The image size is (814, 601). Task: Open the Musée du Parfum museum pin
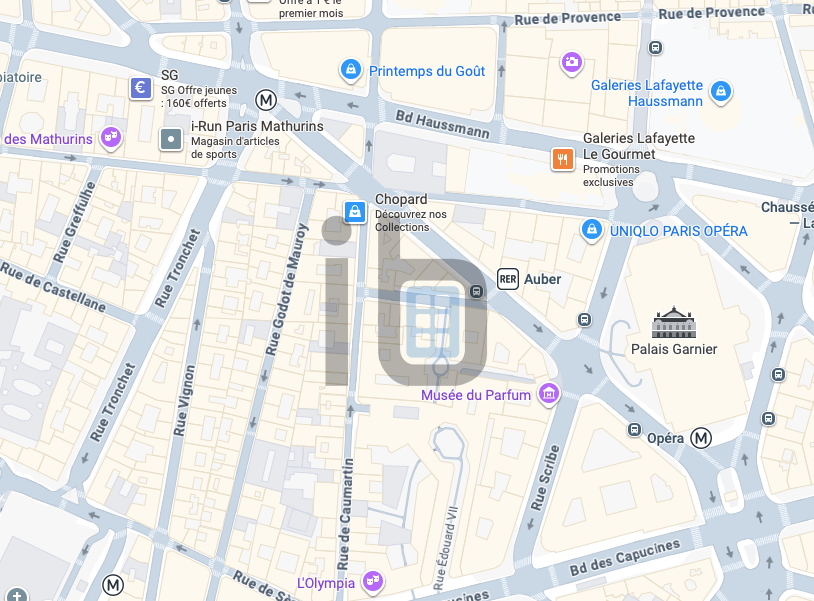point(549,394)
